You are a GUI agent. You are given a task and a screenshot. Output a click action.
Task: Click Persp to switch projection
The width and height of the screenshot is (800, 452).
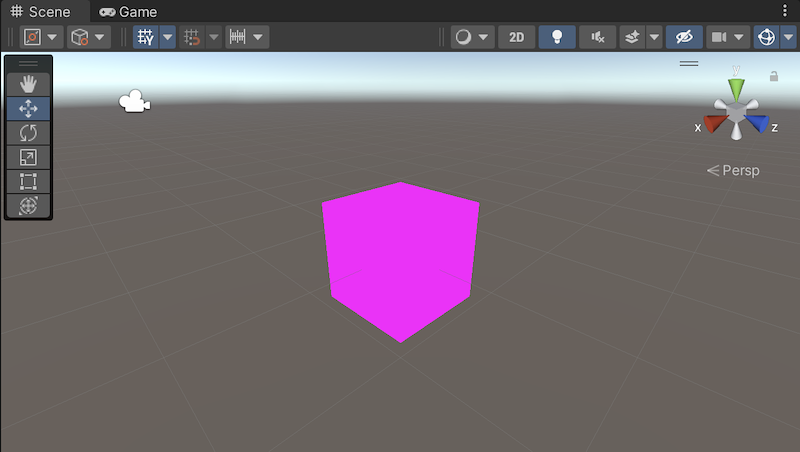point(733,171)
